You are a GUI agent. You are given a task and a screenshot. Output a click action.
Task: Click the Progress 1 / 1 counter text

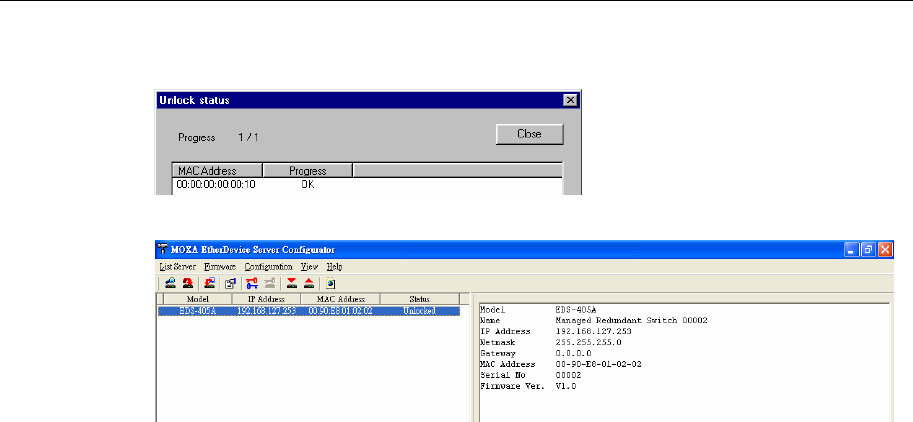218,138
